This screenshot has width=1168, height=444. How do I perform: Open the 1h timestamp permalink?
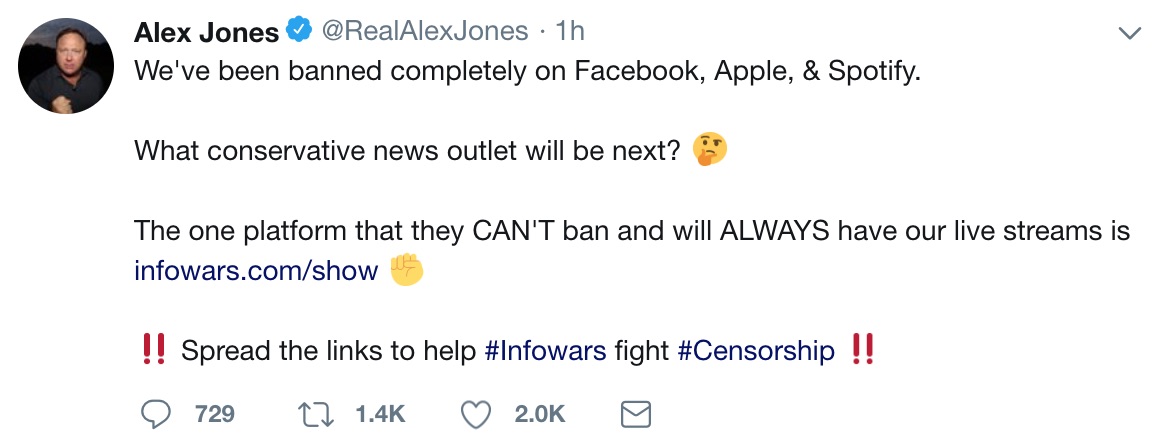pos(571,31)
